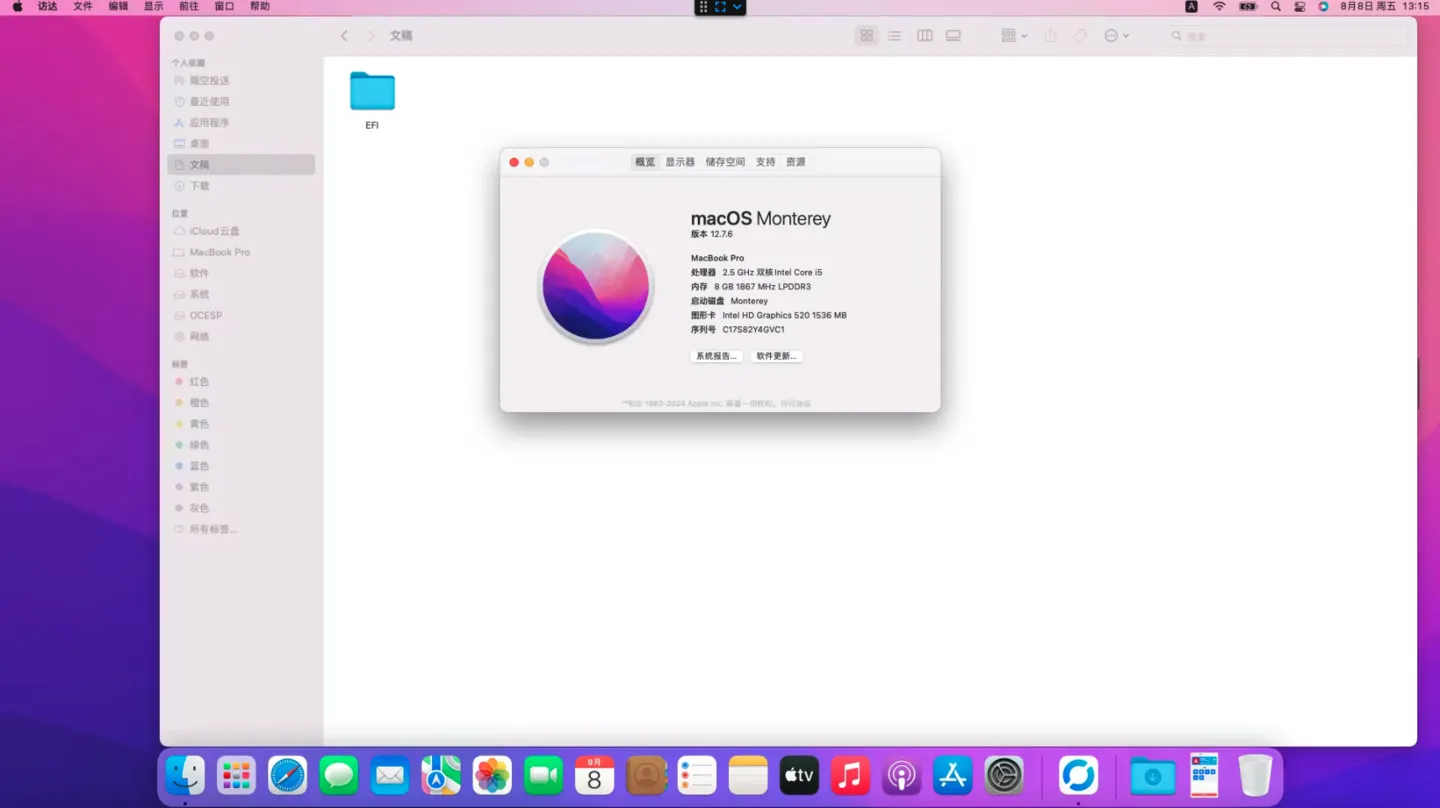Open the 编辑 menu in menu bar
The image size is (1440, 808).
tap(118, 7)
